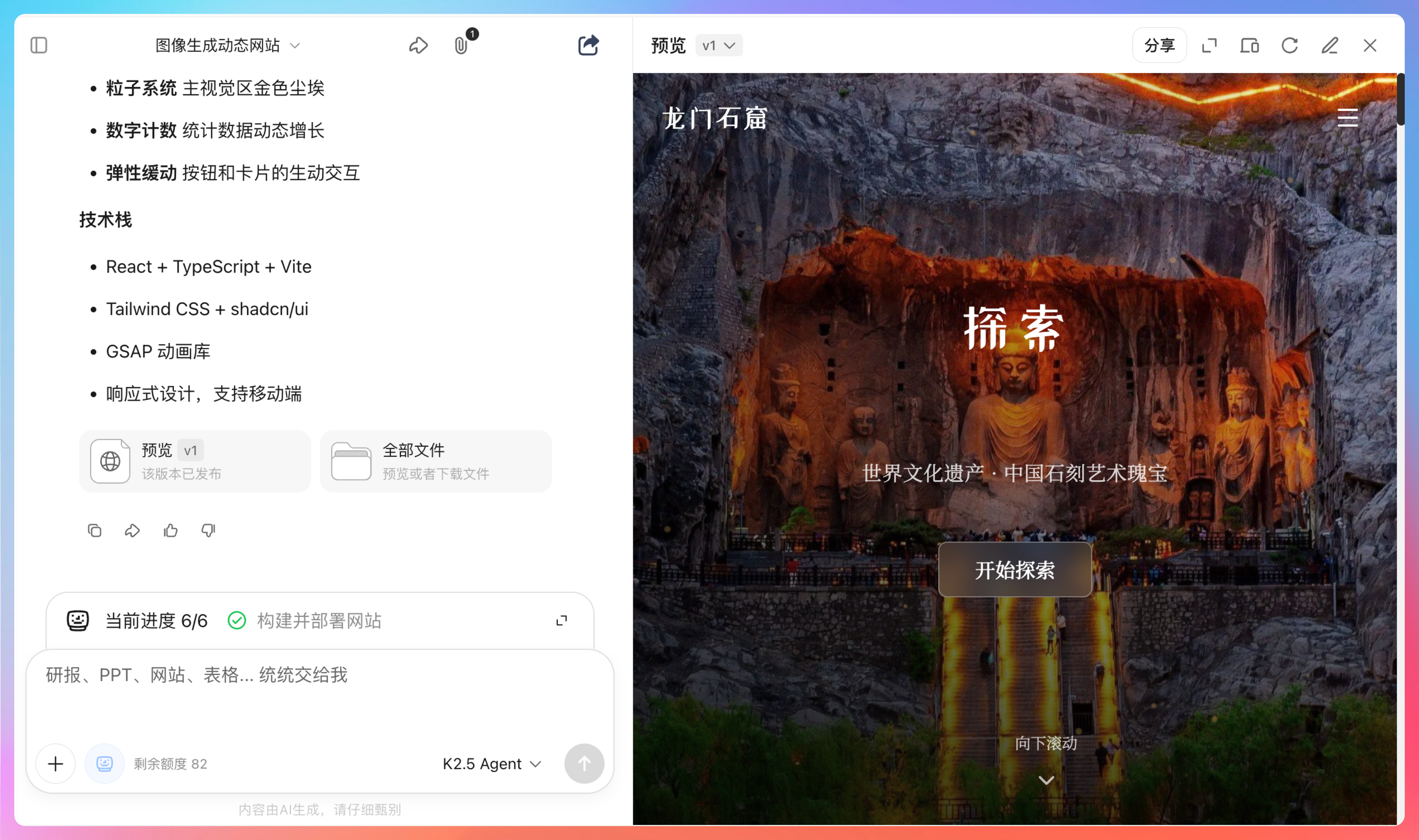Open the hamburger menu on 龙门石窟 page
This screenshot has width=1419, height=840.
click(x=1347, y=118)
